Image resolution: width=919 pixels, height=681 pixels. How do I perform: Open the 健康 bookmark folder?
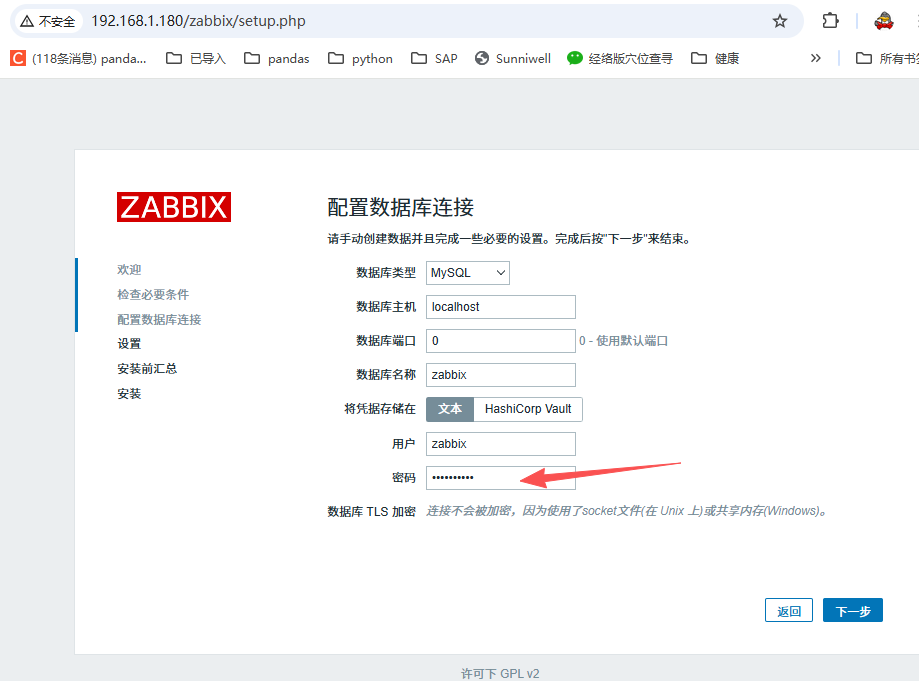point(715,59)
